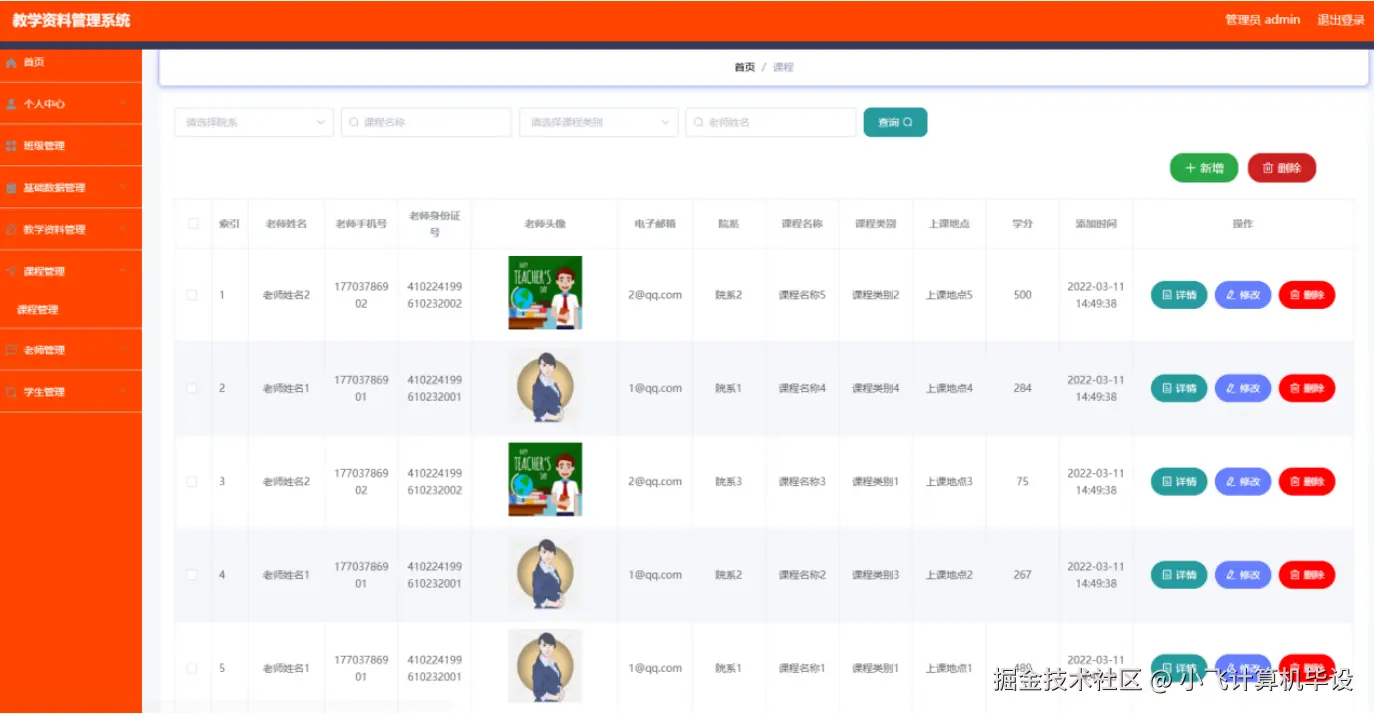Check the checkbox for row 1
The image size is (1374, 714).
click(x=192, y=295)
